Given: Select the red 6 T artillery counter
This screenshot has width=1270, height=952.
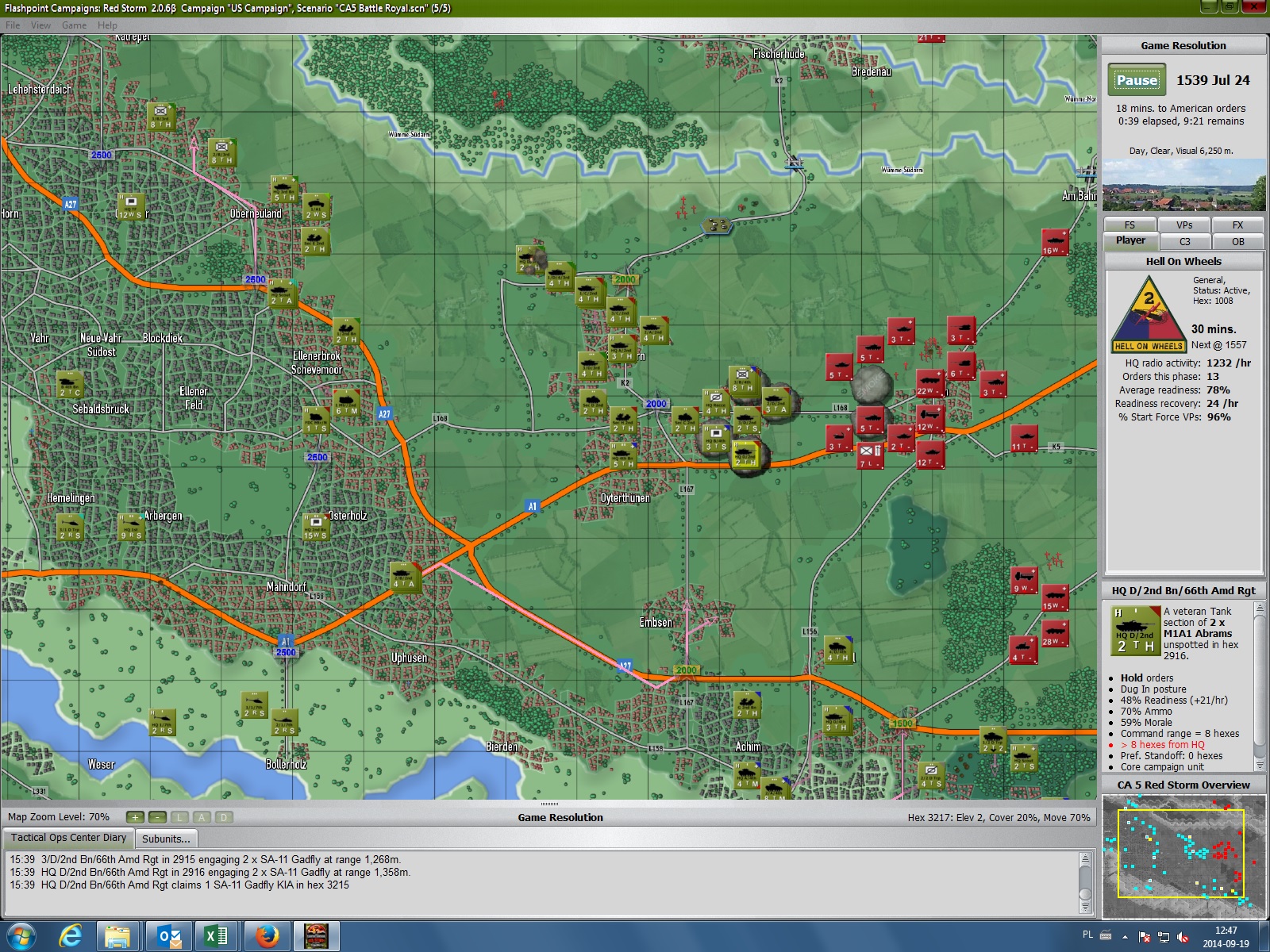Looking at the screenshot, I should pyautogui.click(x=961, y=366).
